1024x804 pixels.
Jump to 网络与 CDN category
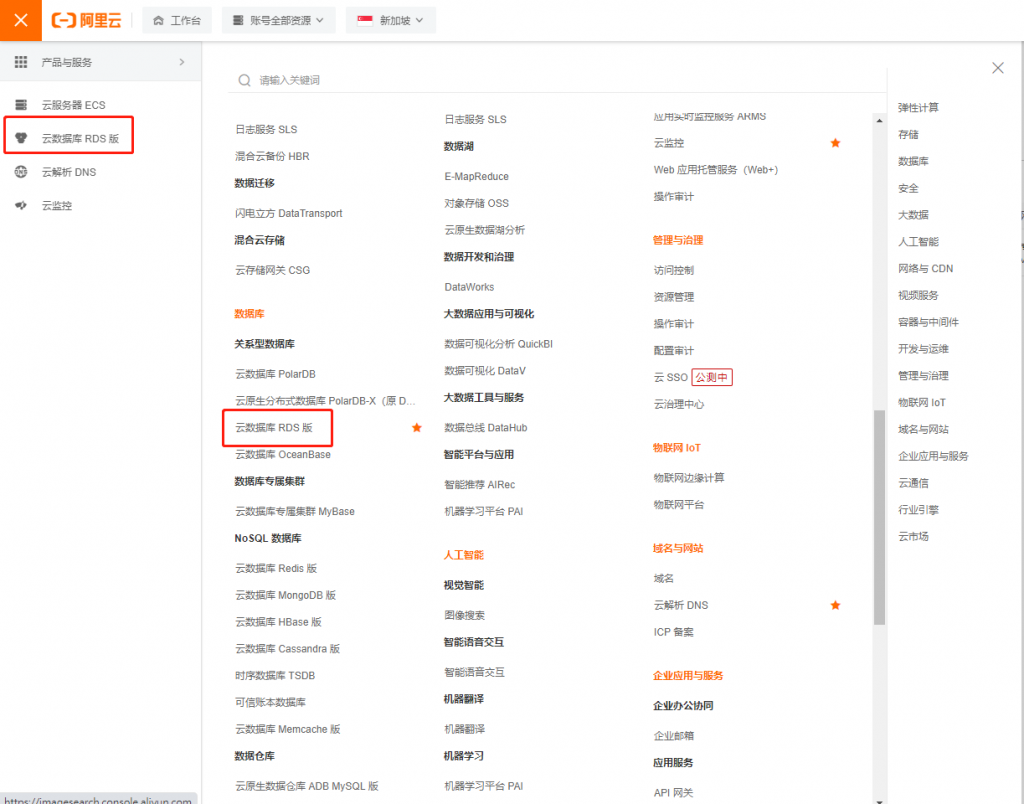(x=925, y=268)
